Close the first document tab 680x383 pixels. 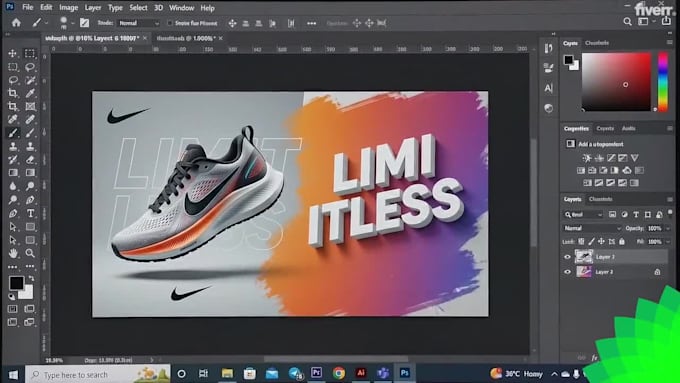click(x=145, y=38)
